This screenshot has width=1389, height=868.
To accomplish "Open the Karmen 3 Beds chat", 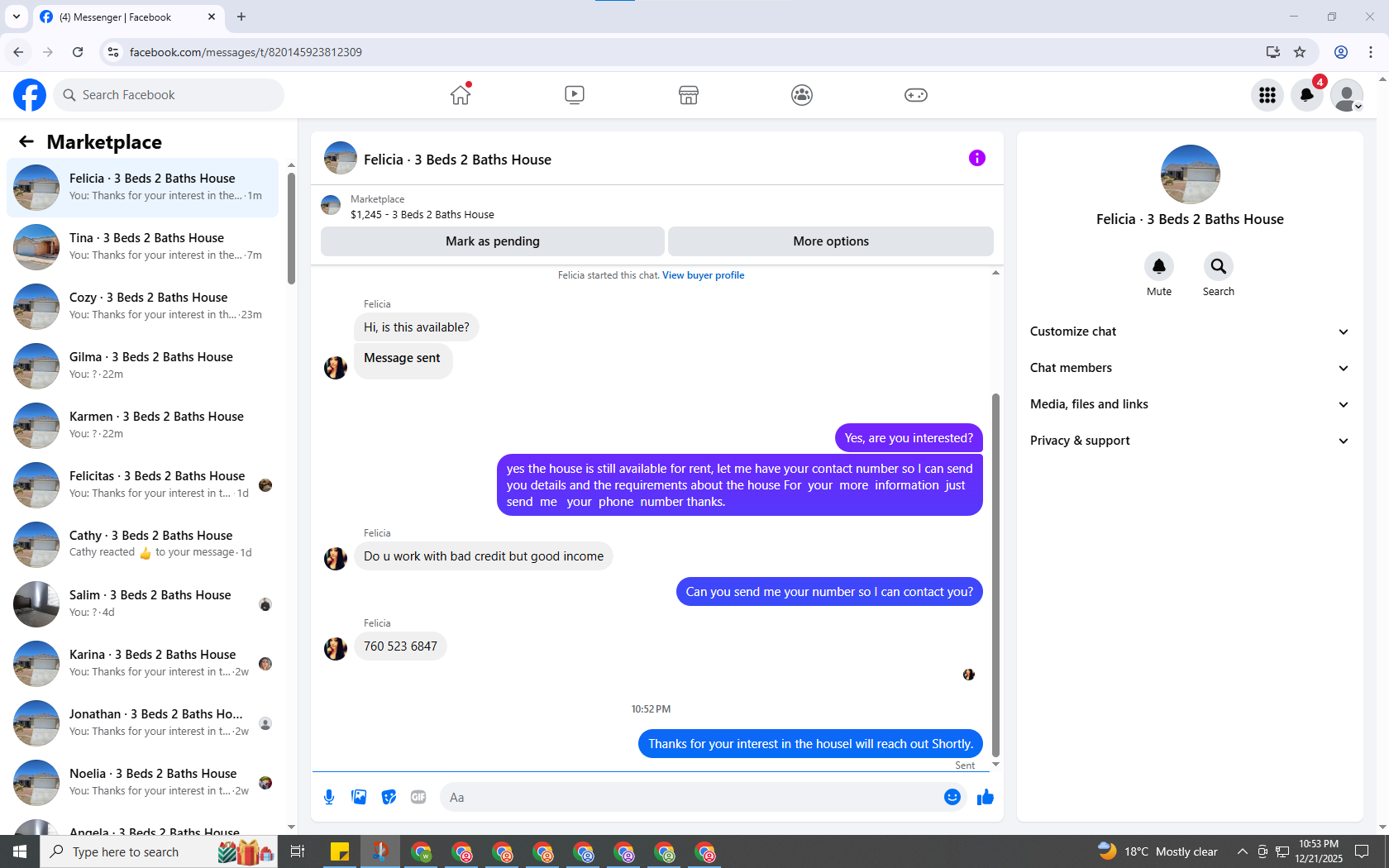I will [142, 426].
